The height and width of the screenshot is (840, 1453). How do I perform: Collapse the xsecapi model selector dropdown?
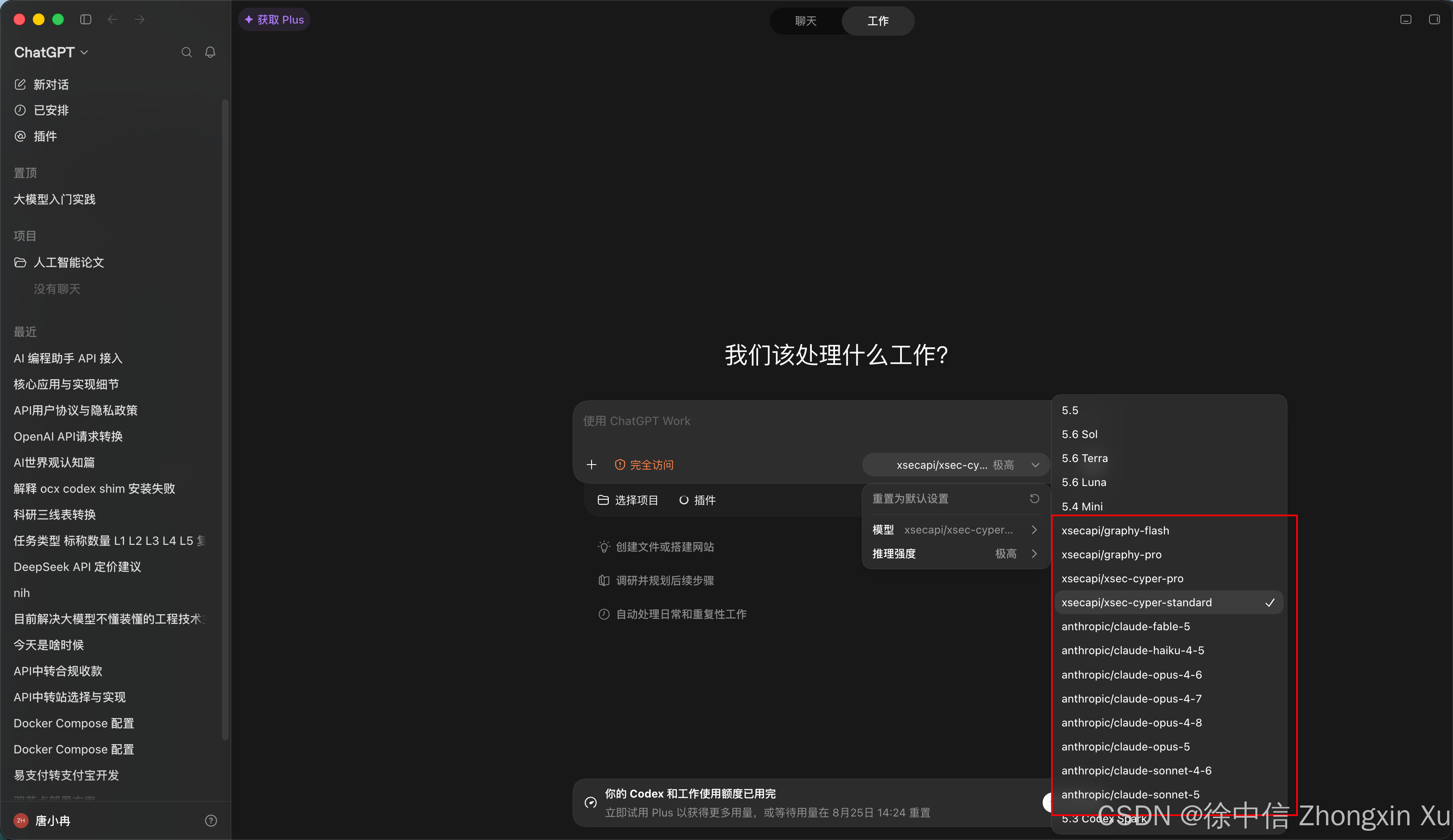click(955, 465)
